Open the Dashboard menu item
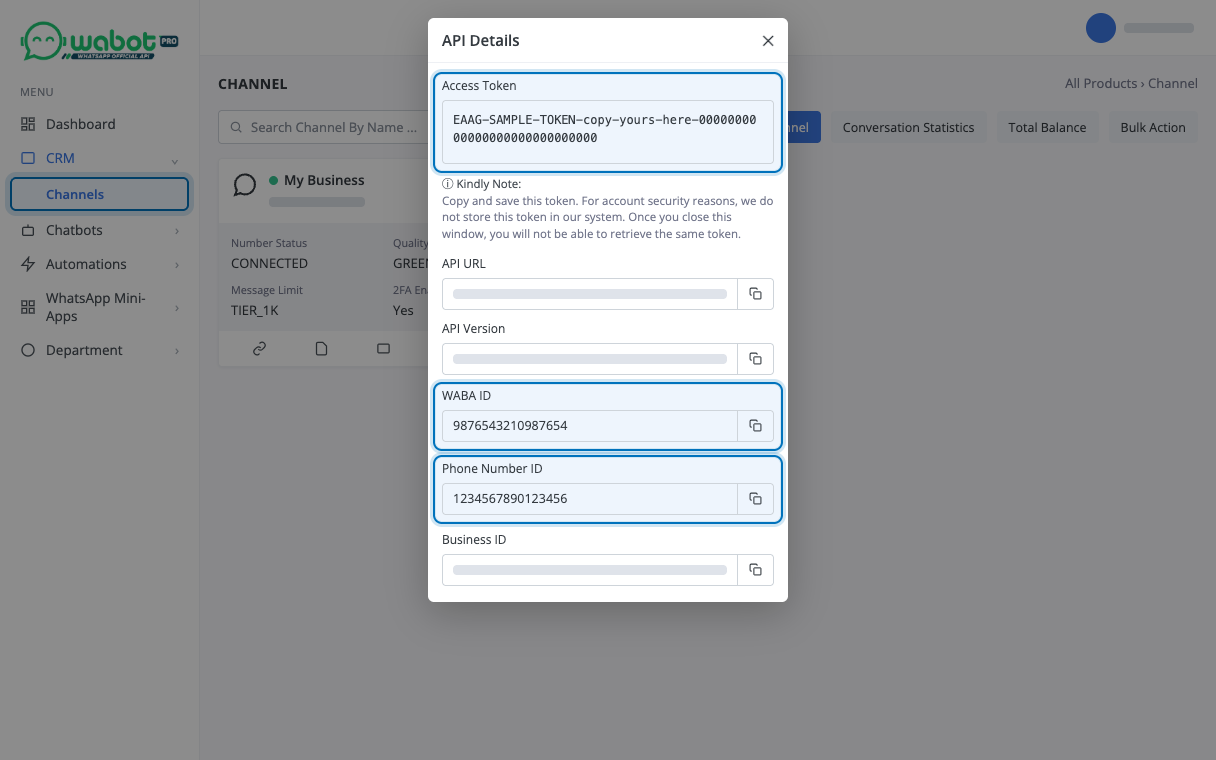 (x=99, y=124)
